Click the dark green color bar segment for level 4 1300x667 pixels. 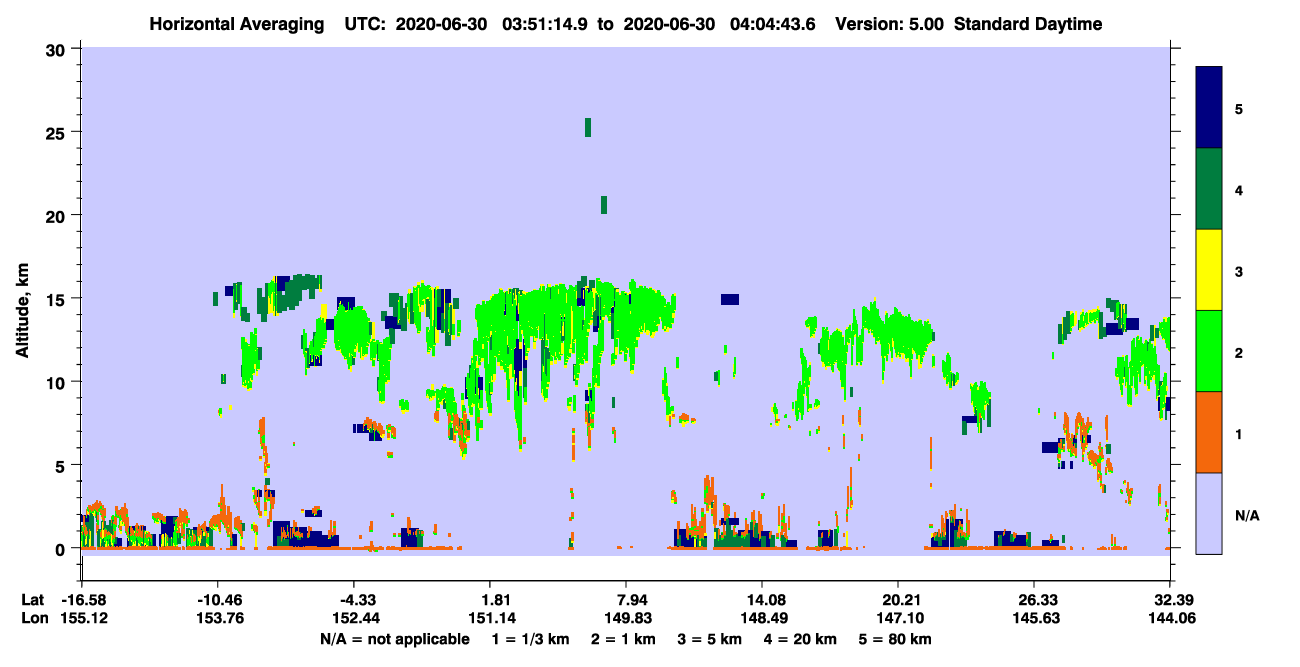(1209, 189)
